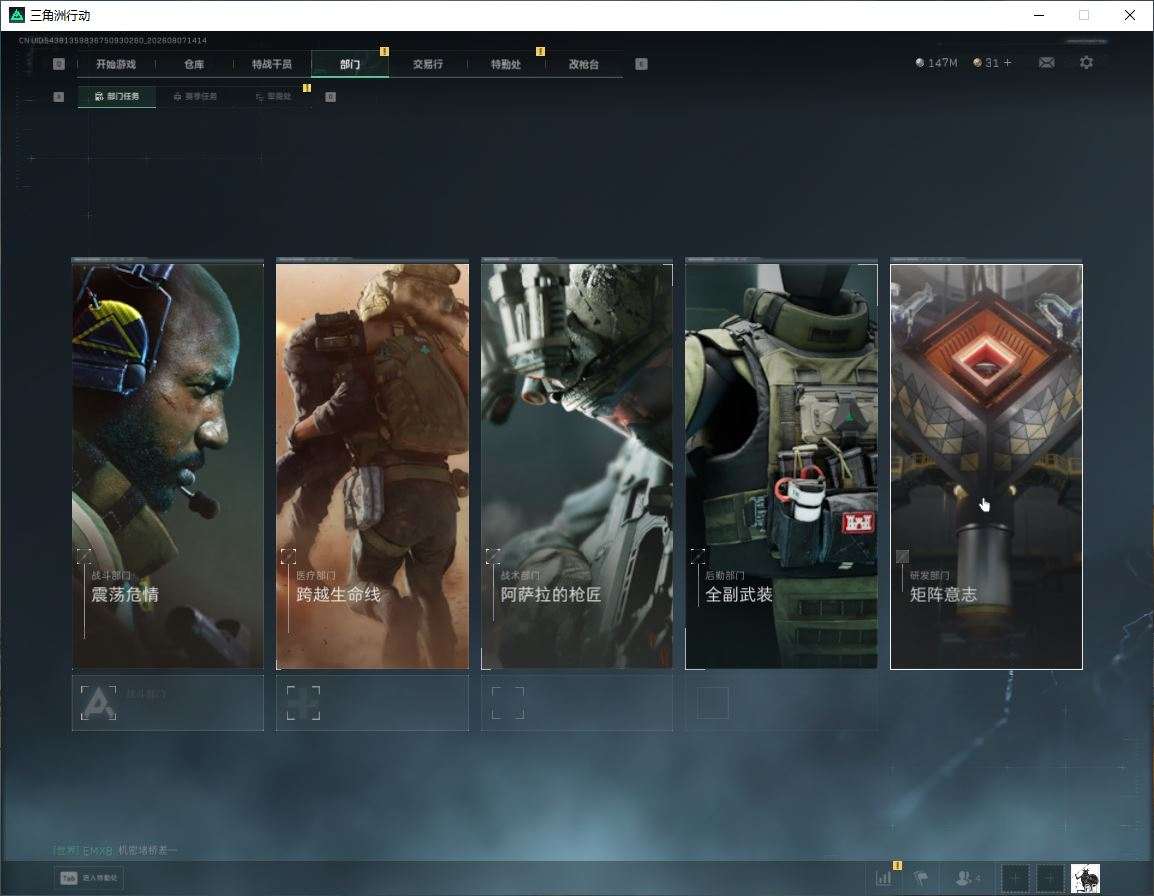Open the mail envelope icon

pyautogui.click(x=1047, y=63)
